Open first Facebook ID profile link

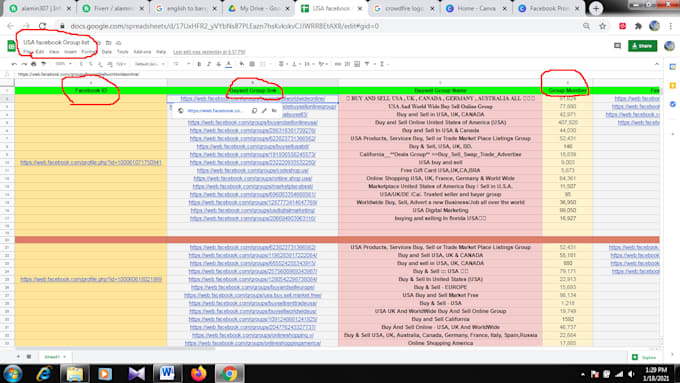91,163
